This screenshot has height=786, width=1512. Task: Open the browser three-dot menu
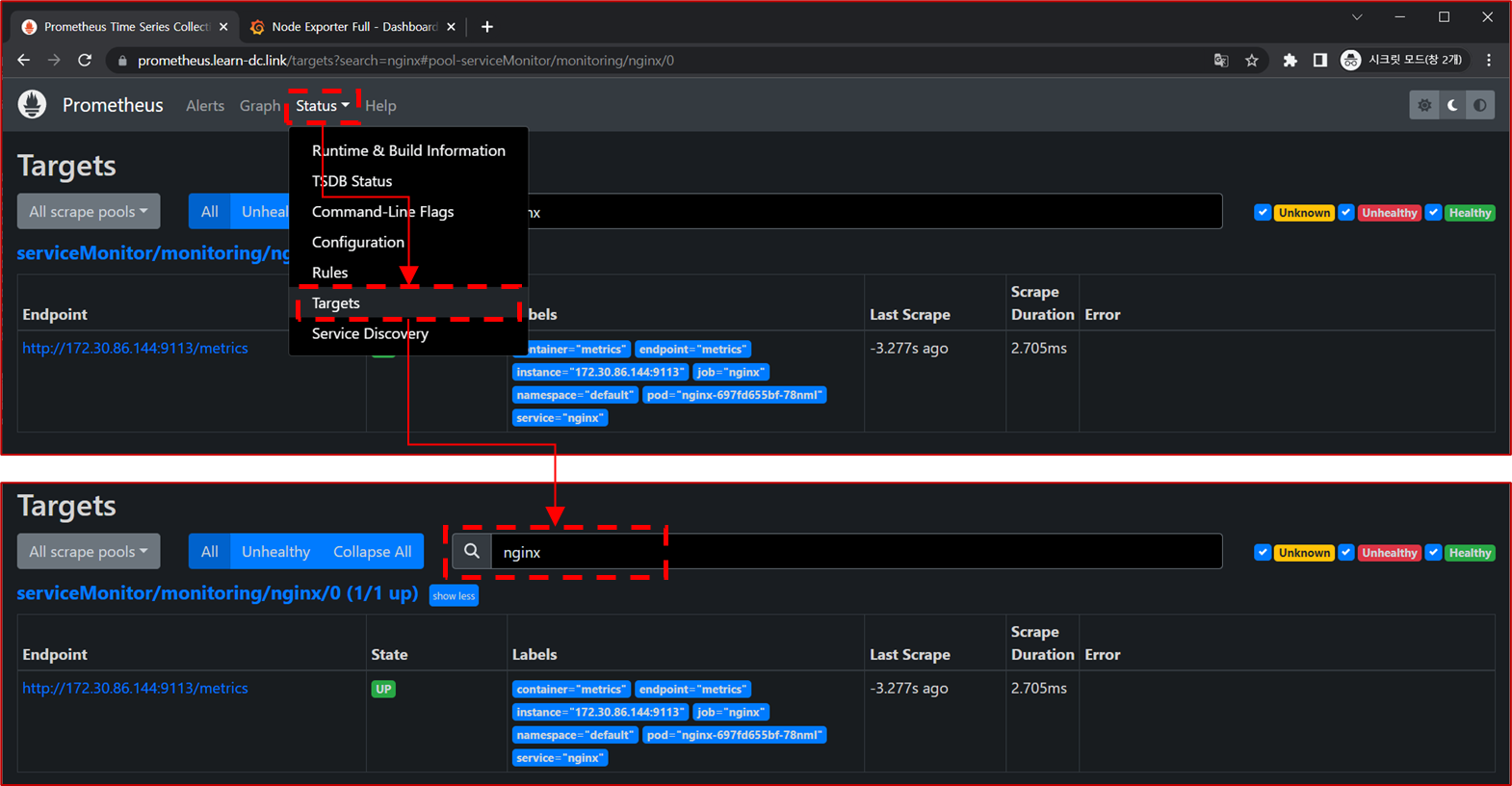click(x=1489, y=61)
